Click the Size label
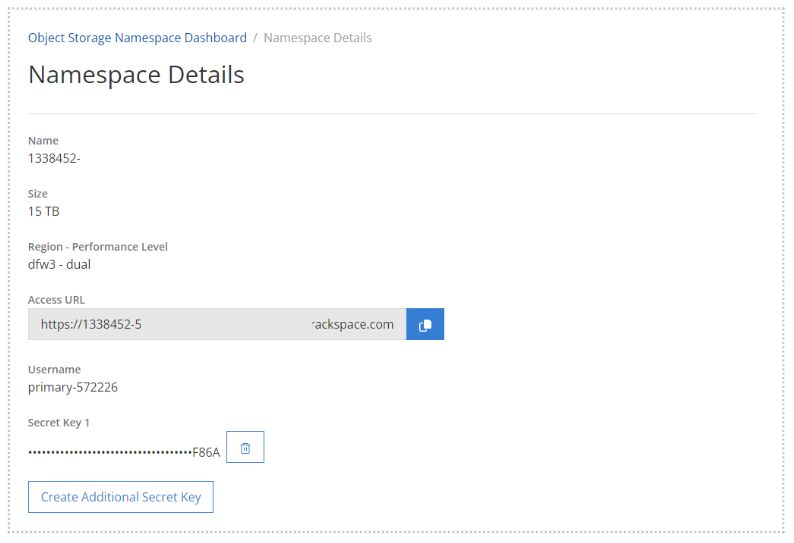The image size is (794, 543). pos(37,193)
